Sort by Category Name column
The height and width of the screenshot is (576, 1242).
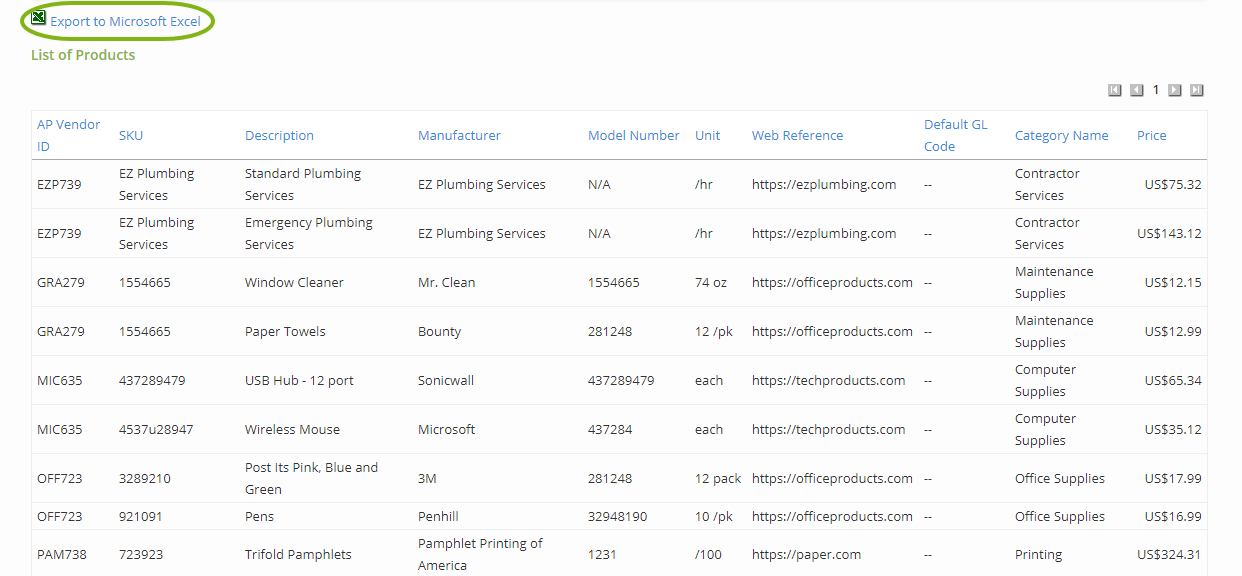coord(1061,135)
